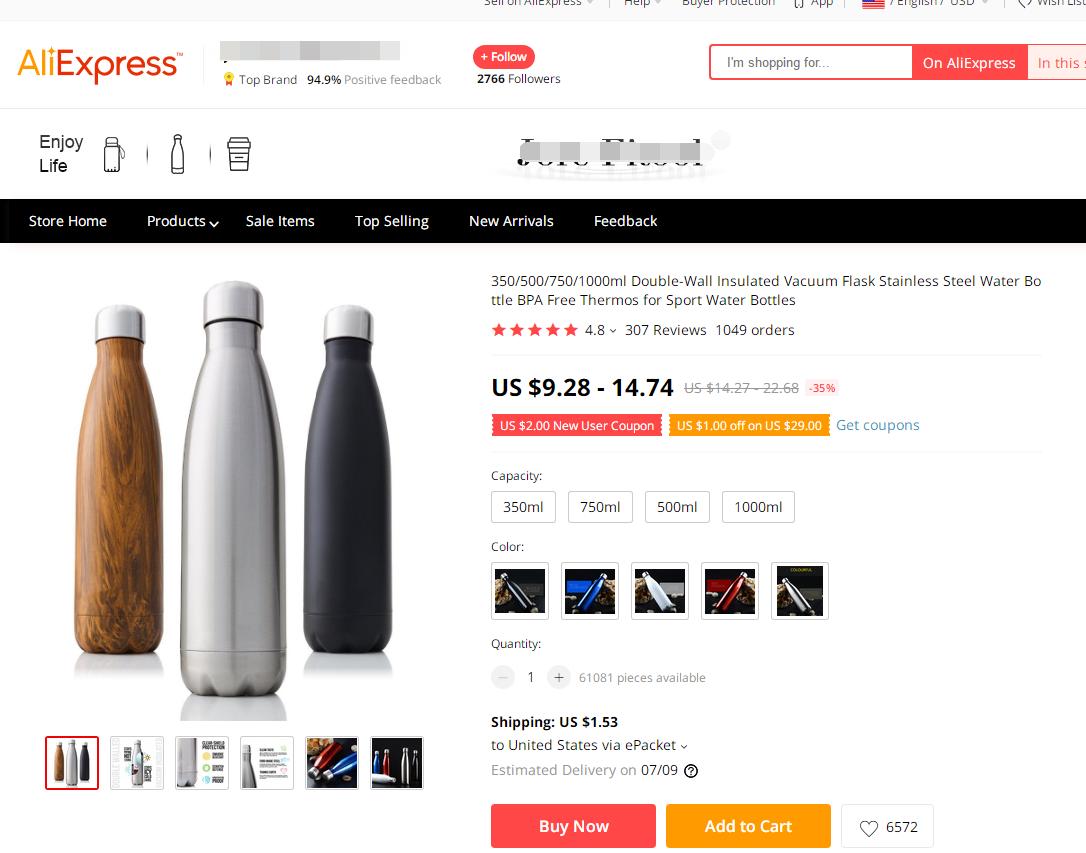Viewport: 1086px width, 853px height.
Task: Select the 350ml capacity option
Action: coord(523,507)
